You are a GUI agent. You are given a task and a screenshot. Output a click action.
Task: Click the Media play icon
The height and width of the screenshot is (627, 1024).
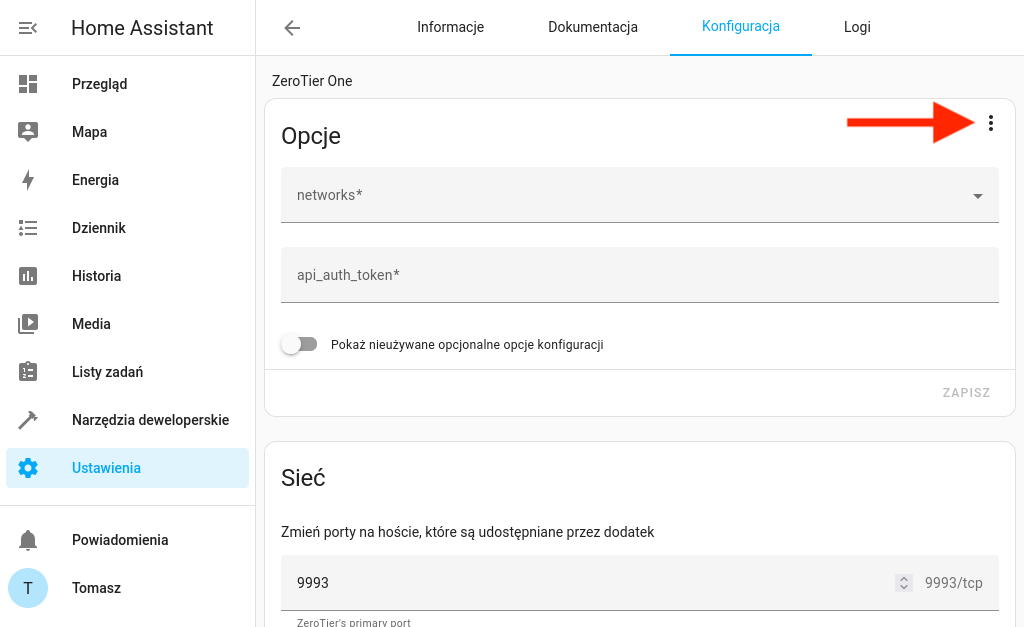tap(28, 324)
